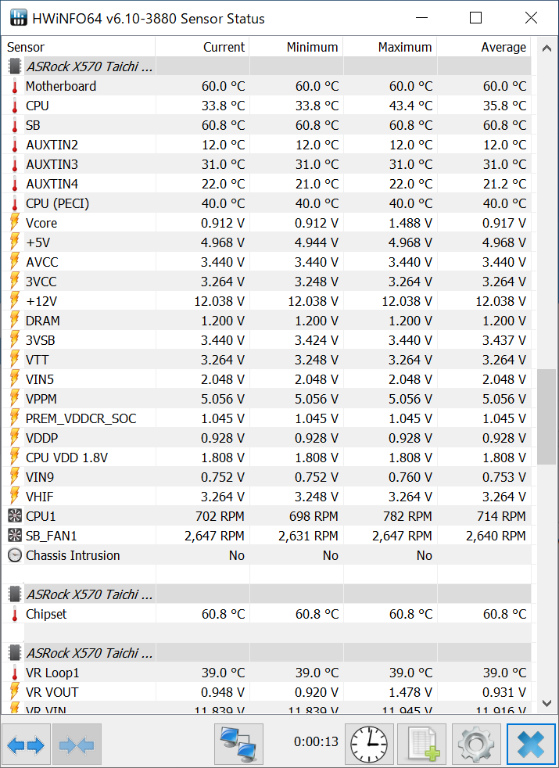Click the CPU maximum value 43.4 °C

coord(411,106)
